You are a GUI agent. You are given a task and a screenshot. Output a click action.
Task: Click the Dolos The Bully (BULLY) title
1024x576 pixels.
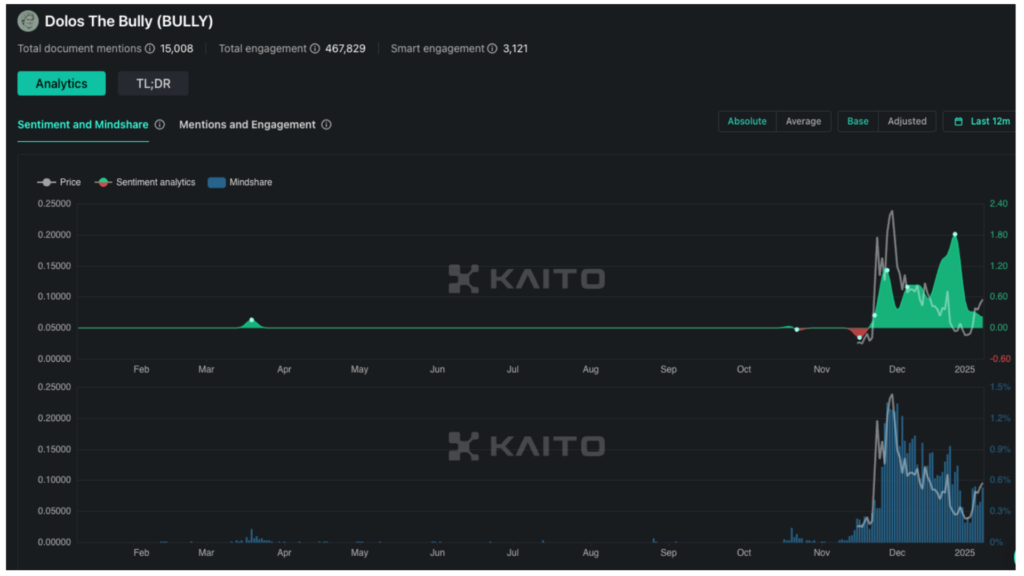point(129,21)
